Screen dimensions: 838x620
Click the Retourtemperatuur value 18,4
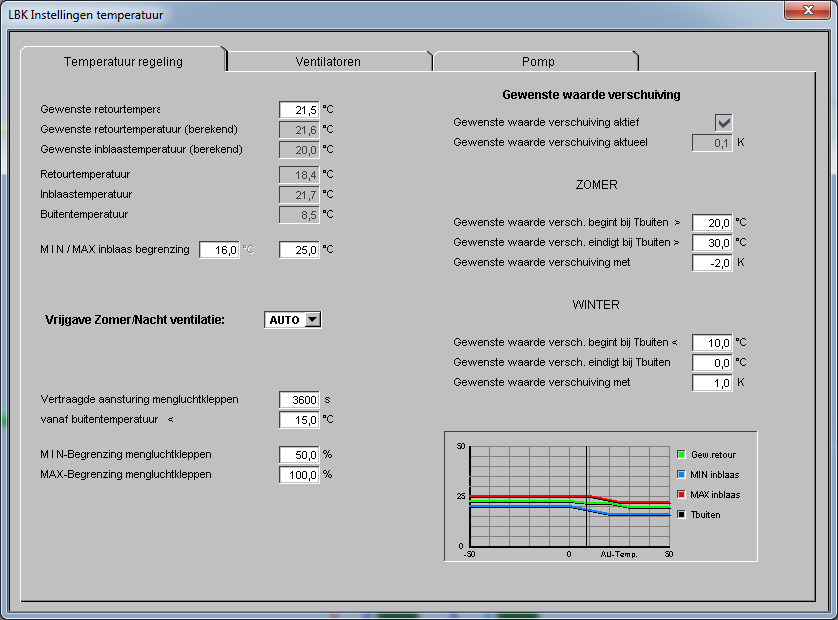tap(299, 175)
